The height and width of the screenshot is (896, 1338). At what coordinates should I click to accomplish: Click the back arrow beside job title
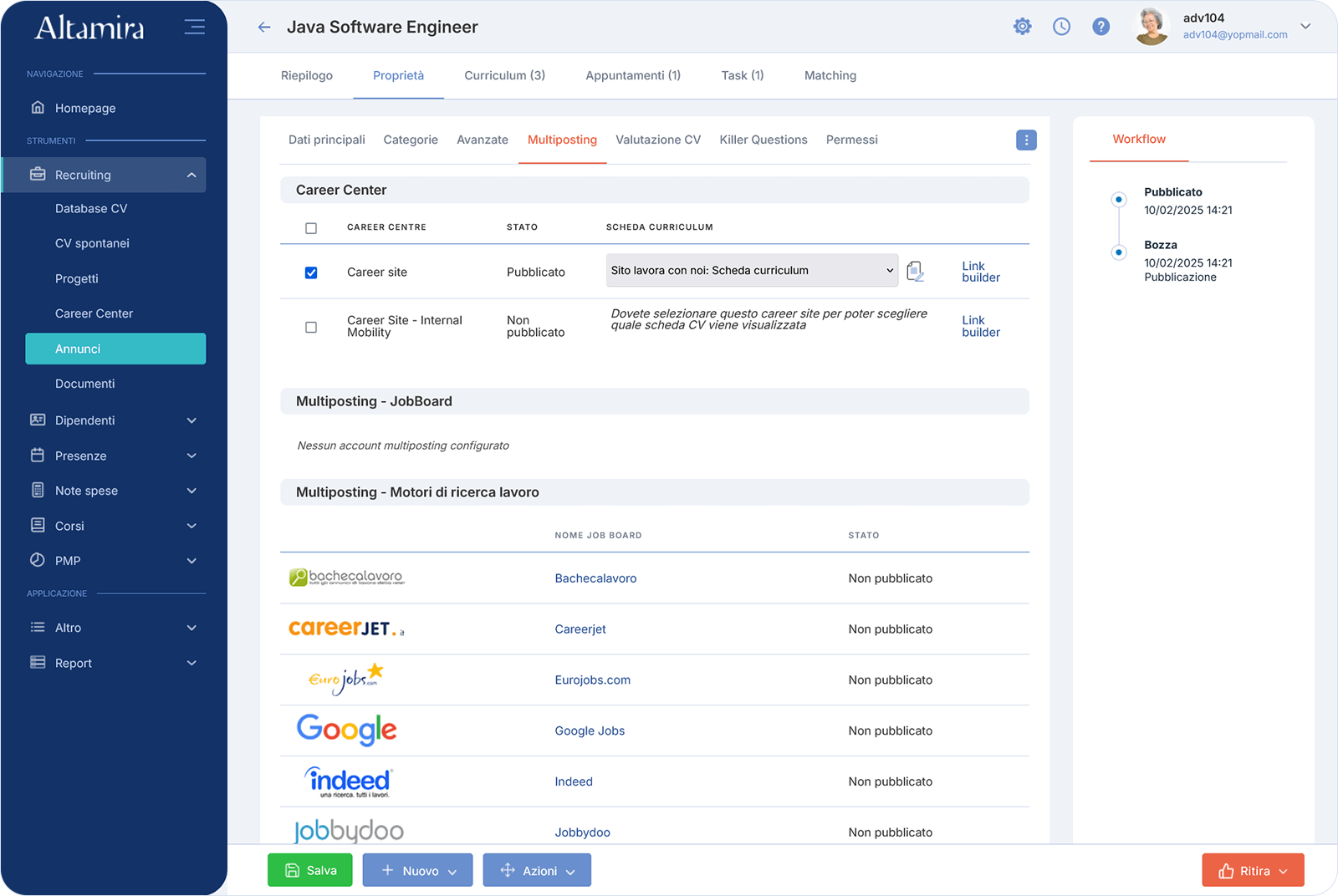coord(264,28)
